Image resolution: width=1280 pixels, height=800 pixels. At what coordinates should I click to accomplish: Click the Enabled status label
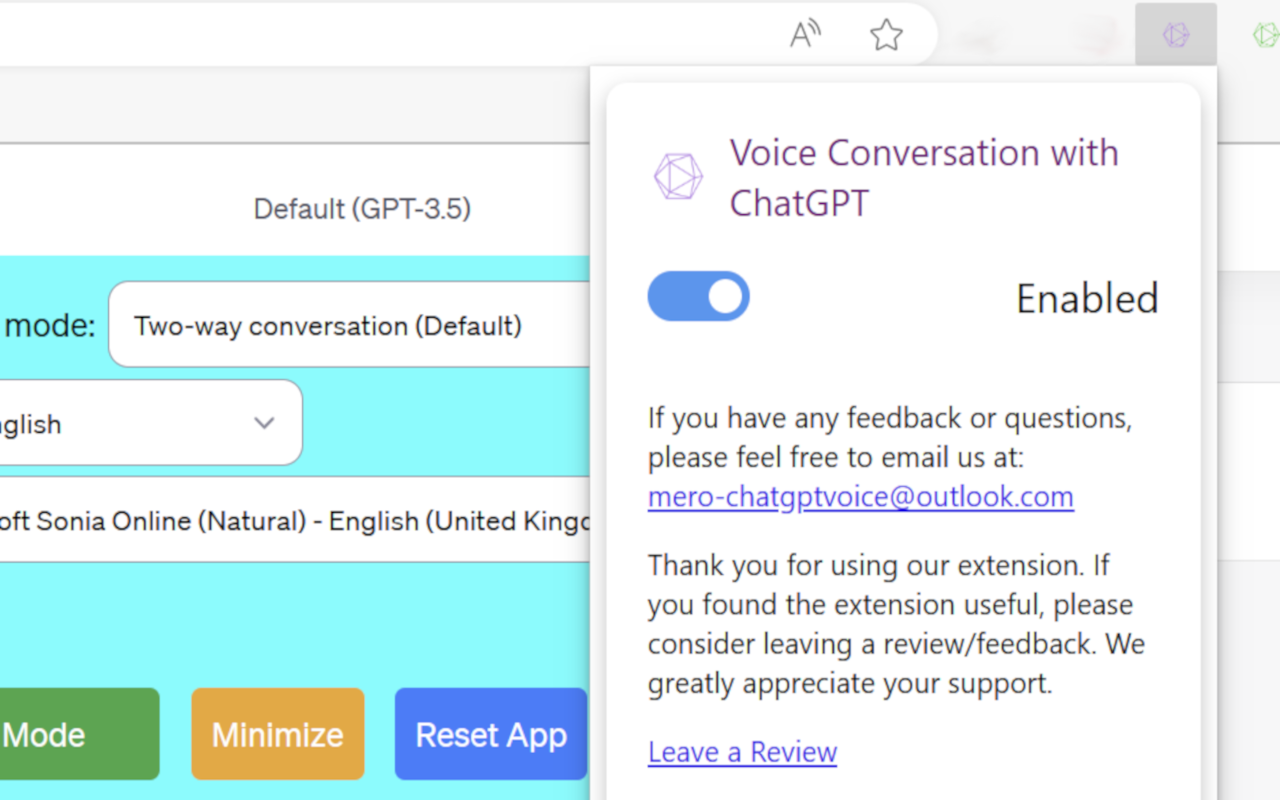pos(1087,298)
